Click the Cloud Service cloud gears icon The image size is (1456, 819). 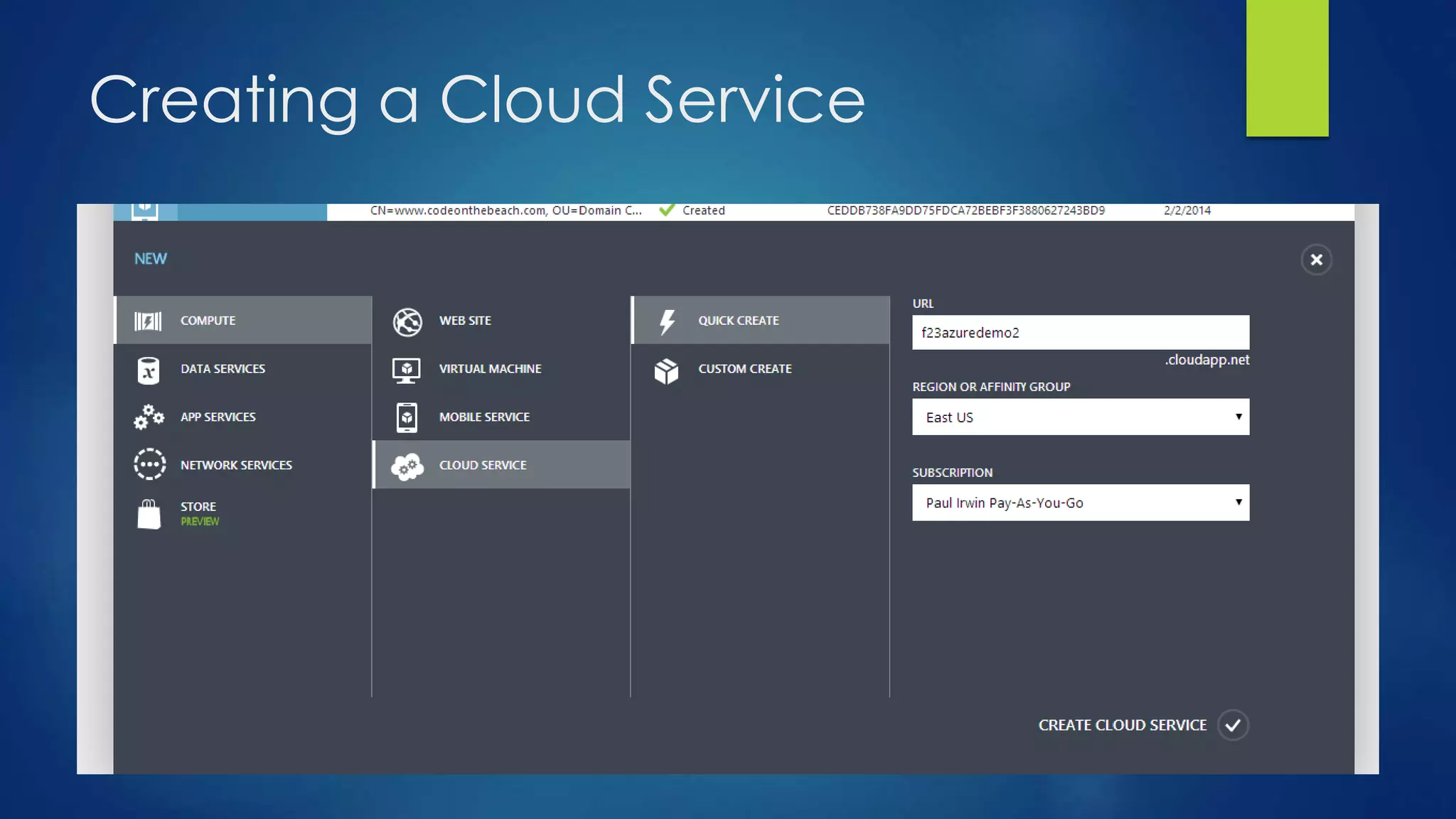(407, 466)
